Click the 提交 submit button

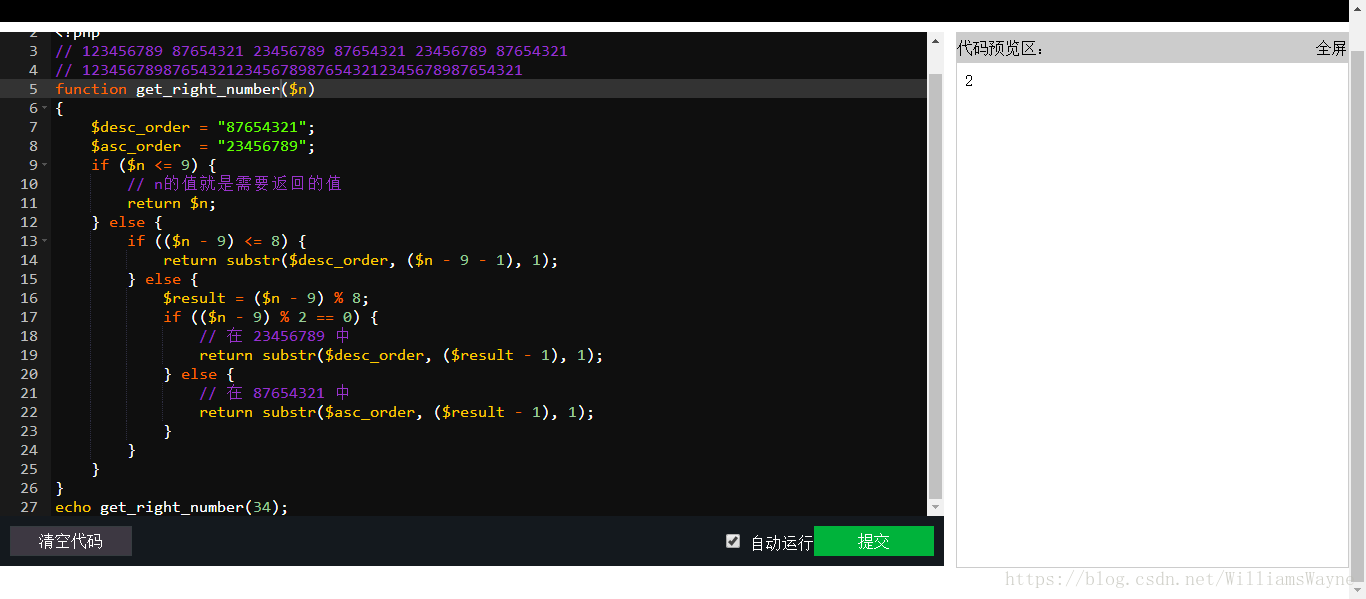pyautogui.click(x=873, y=541)
